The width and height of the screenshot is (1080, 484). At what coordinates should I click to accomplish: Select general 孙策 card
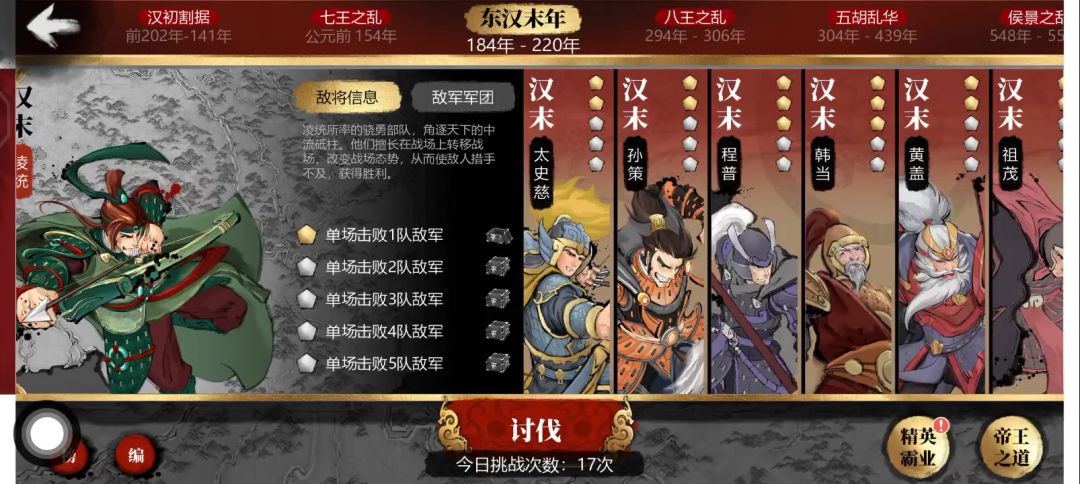pos(661,231)
